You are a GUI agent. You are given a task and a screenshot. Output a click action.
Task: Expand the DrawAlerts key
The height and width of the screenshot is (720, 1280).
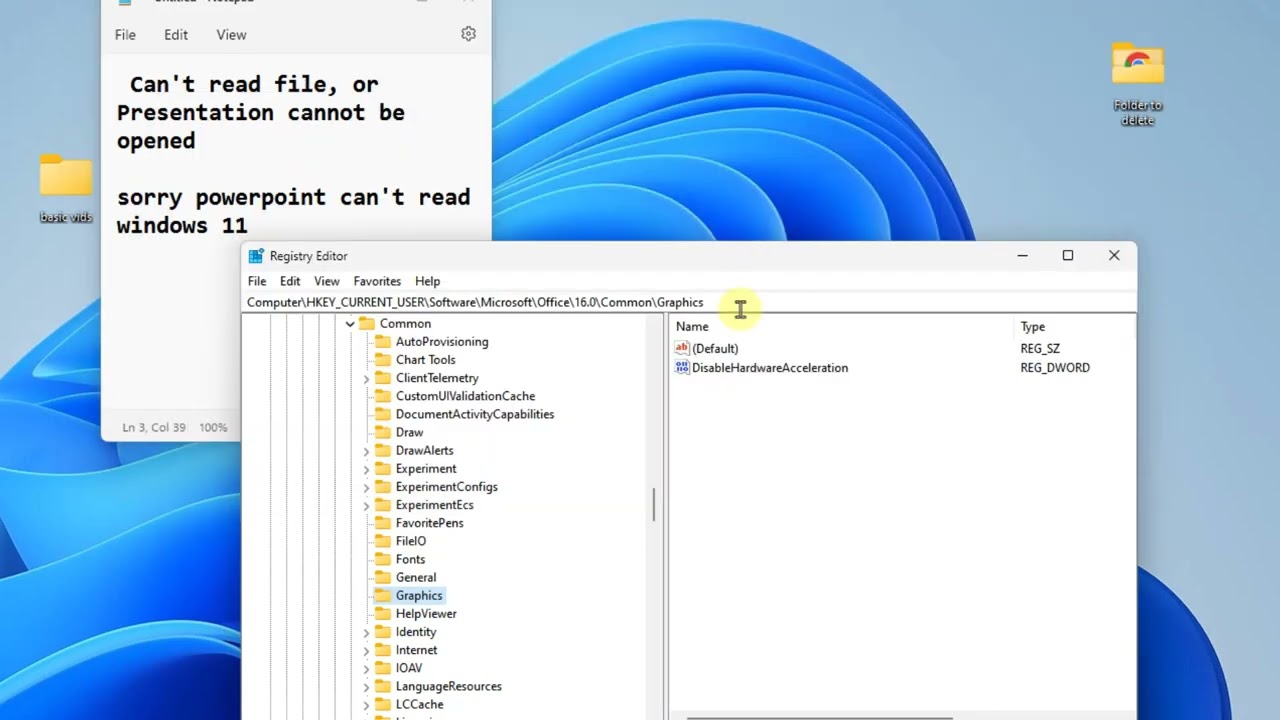pyautogui.click(x=366, y=451)
